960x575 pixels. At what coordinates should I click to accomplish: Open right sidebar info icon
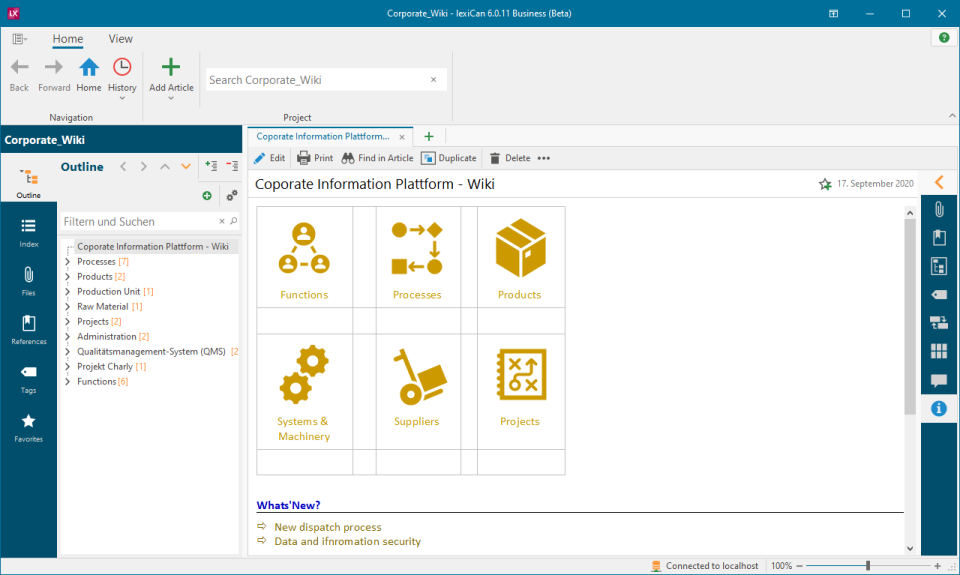(939, 408)
